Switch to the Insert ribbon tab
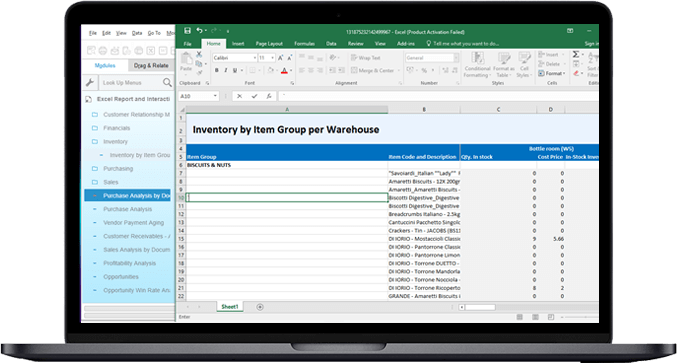The height and width of the screenshot is (363, 677). (x=238, y=44)
